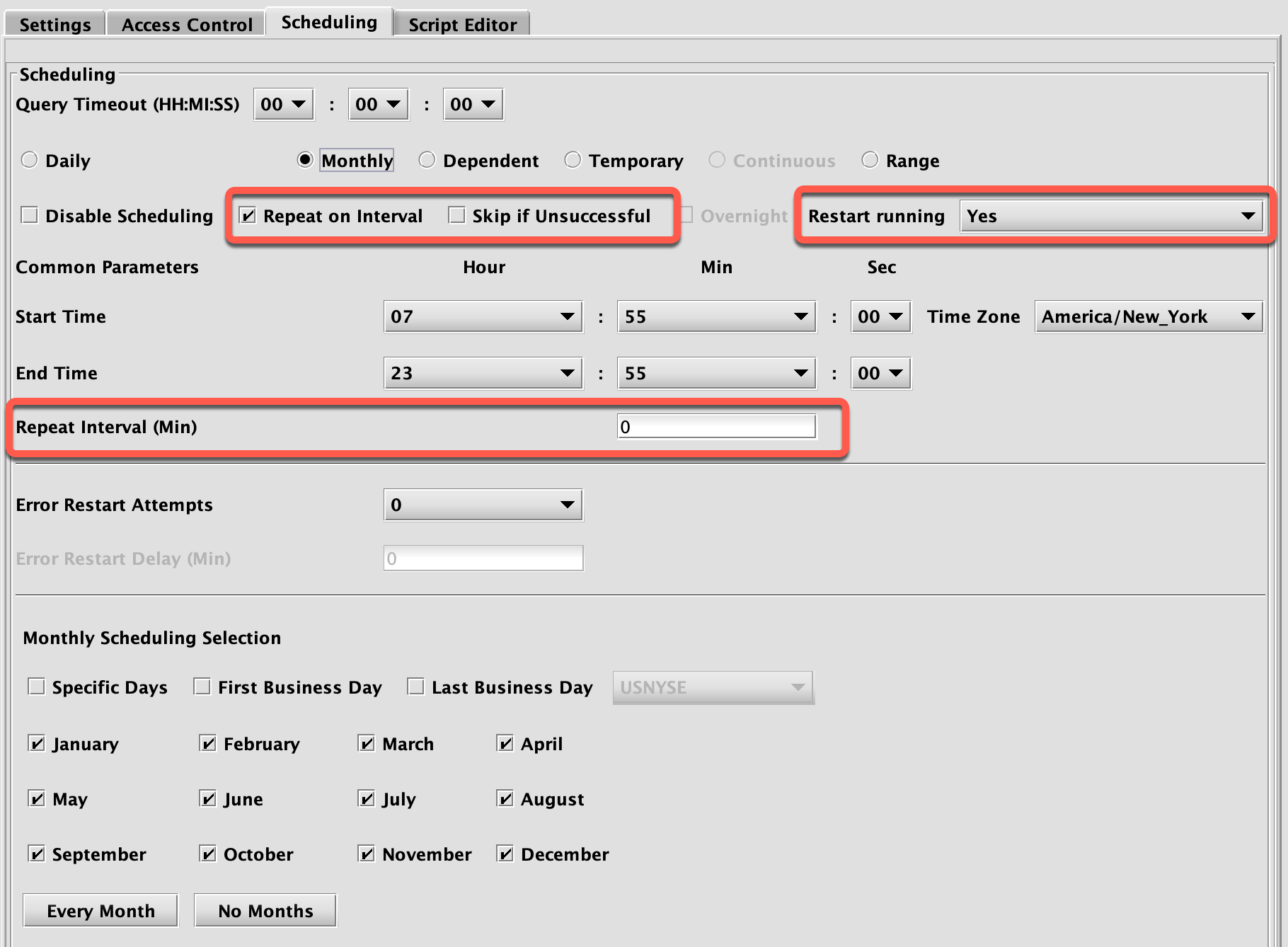Uncheck the December month checkbox
Image resolution: width=1288 pixels, height=947 pixels.
pos(505,854)
